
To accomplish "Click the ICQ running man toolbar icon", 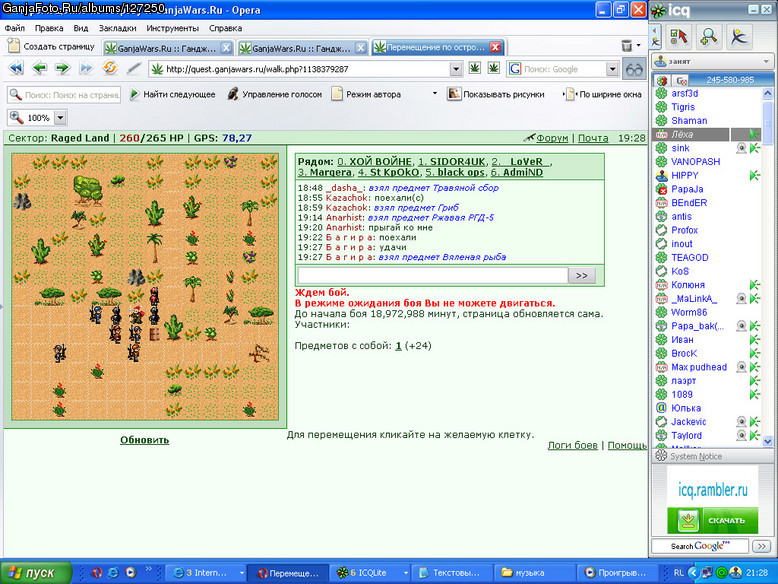I will [739, 36].
